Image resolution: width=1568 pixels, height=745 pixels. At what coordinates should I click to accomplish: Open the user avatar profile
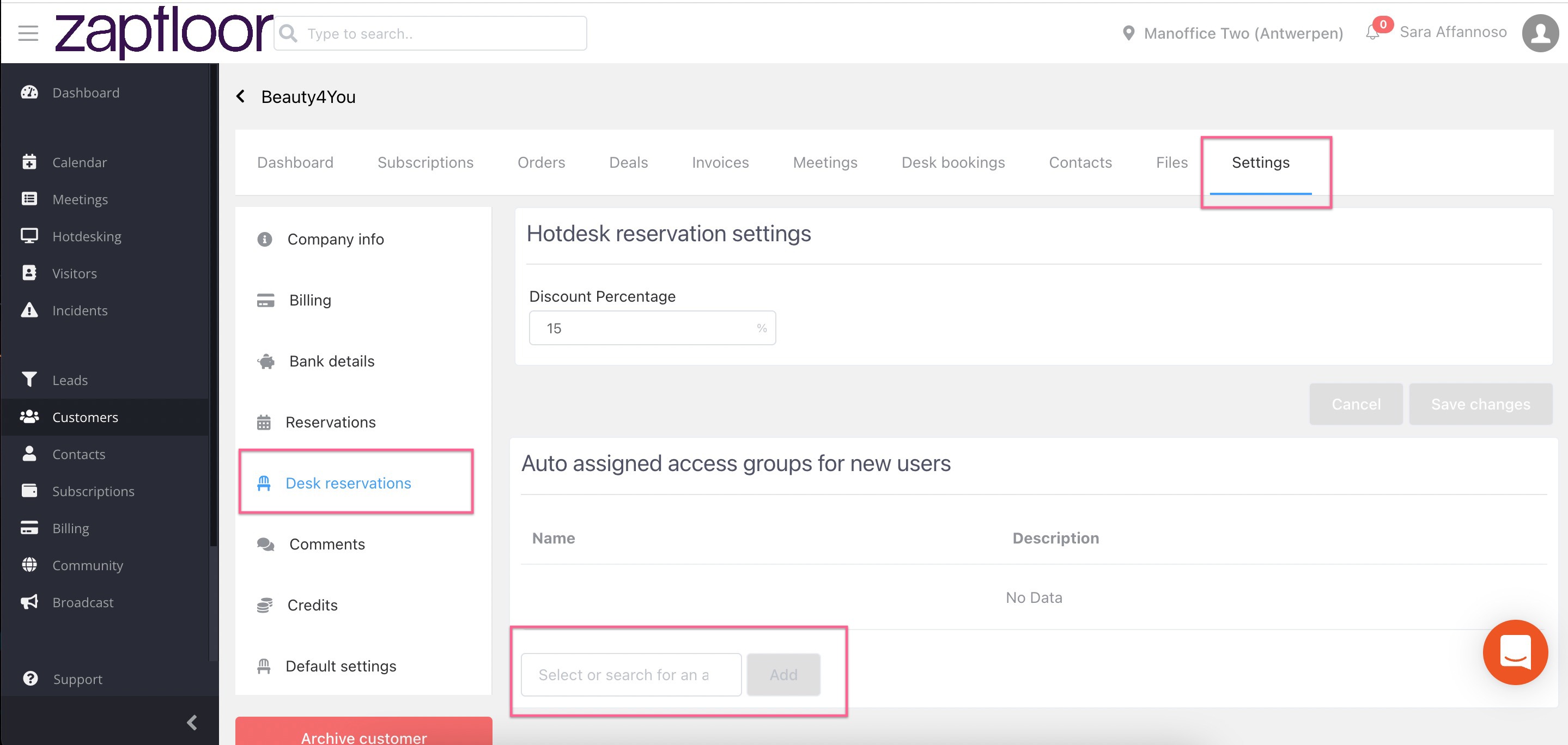[x=1541, y=33]
